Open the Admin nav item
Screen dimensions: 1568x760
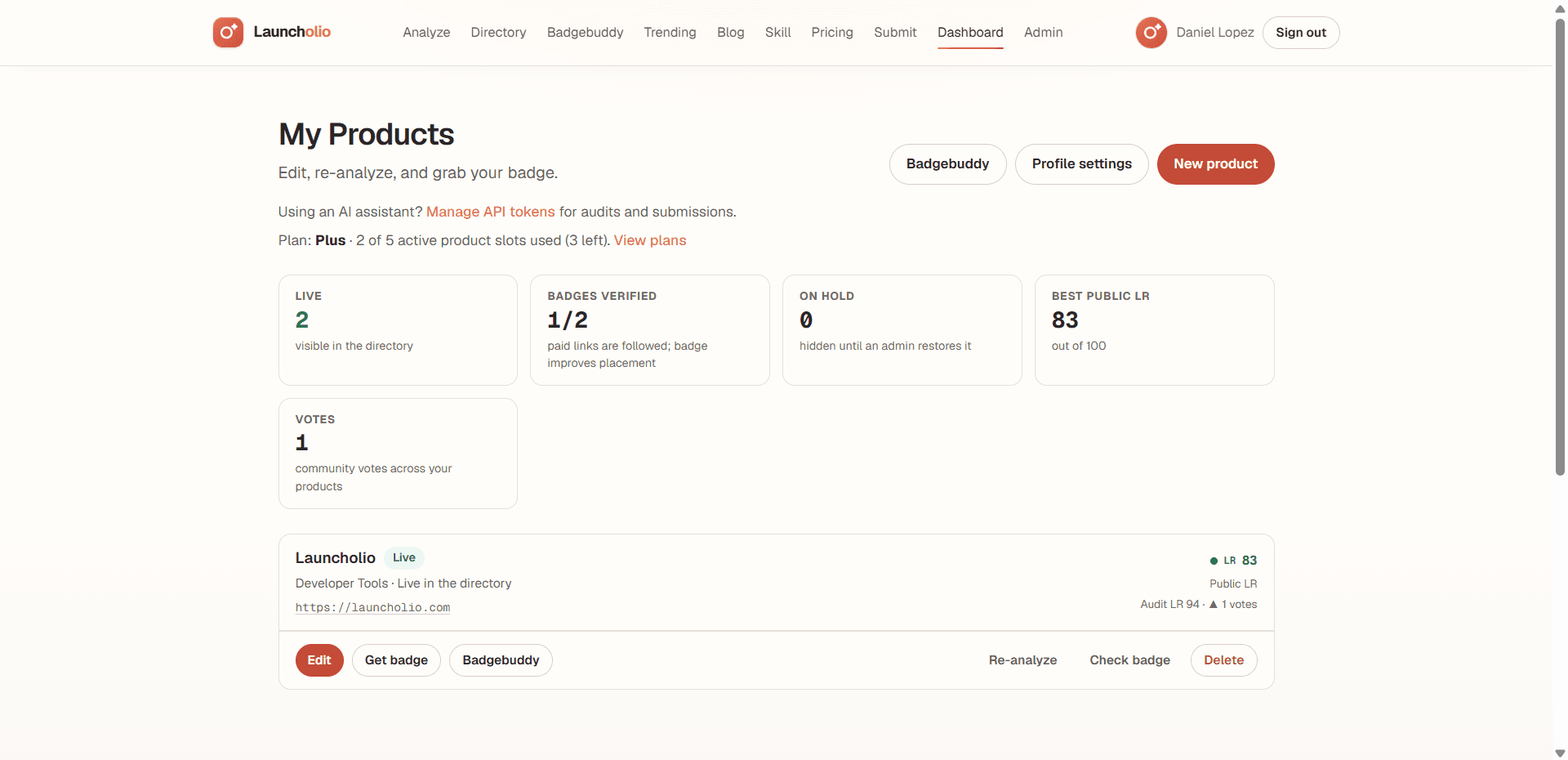pyautogui.click(x=1043, y=33)
